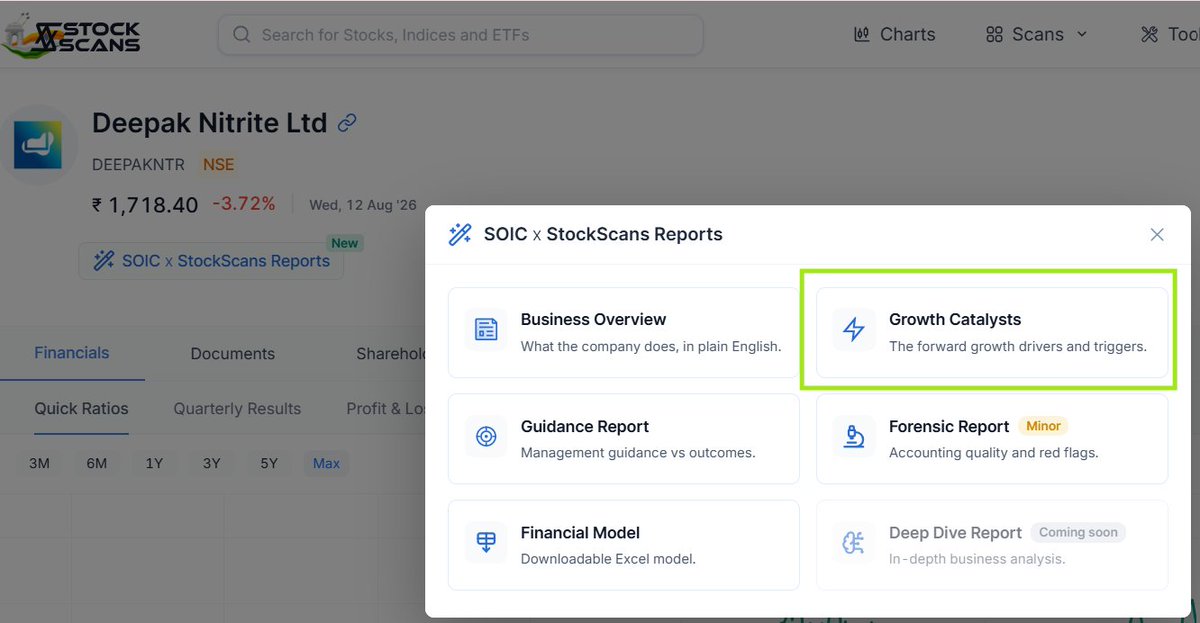Click the Minor badge on Forensic Report
This screenshot has height=623, width=1200.
click(1043, 426)
